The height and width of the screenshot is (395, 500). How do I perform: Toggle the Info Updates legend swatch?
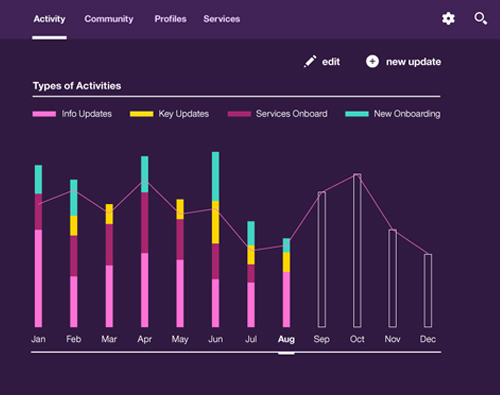pos(44,114)
